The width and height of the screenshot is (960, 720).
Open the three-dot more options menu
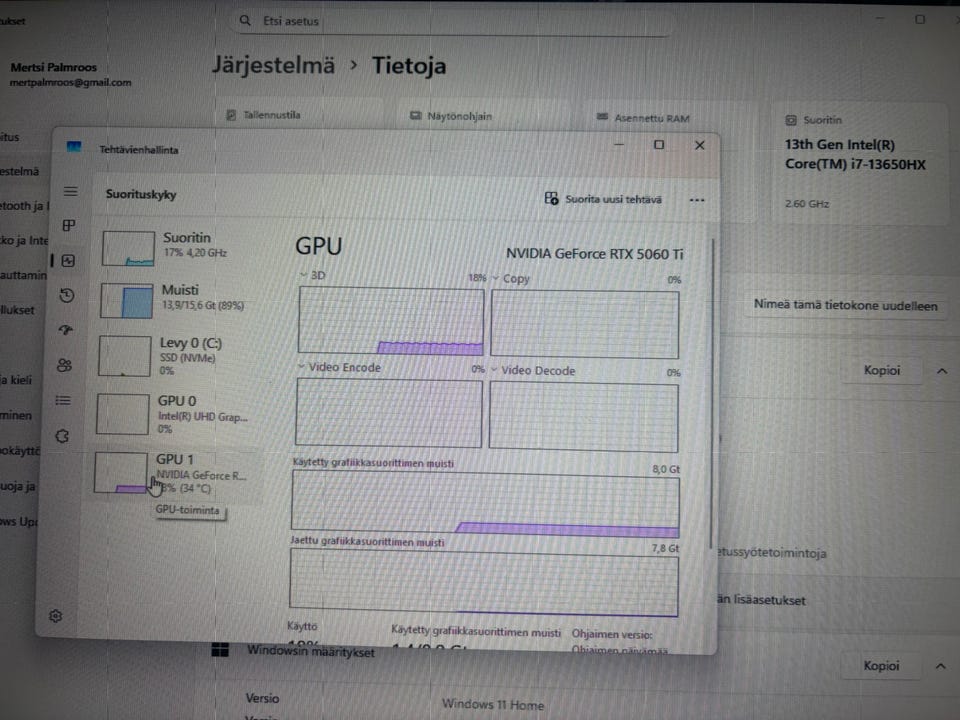pyautogui.click(x=697, y=200)
